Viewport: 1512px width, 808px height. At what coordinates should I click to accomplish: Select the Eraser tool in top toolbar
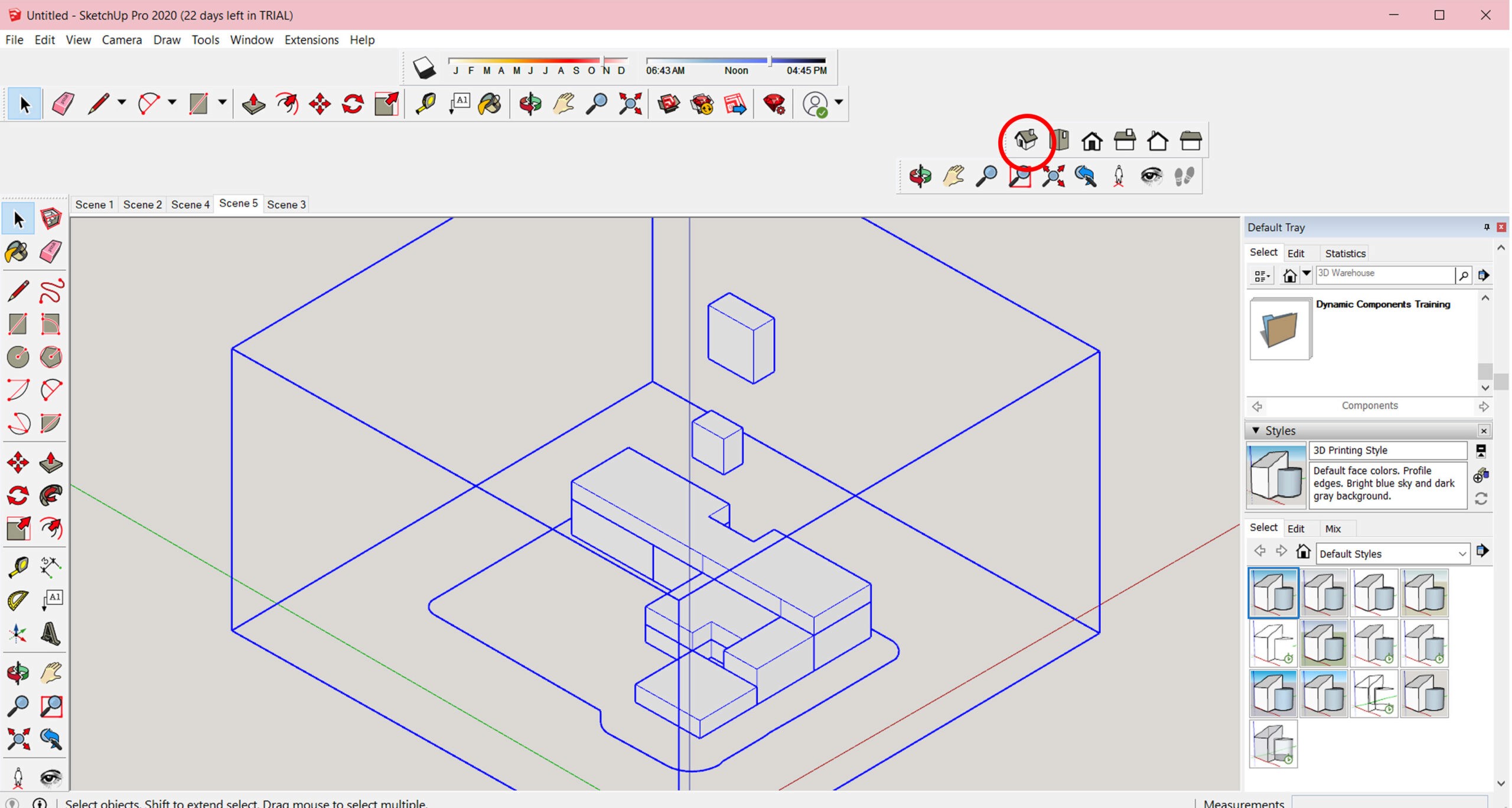[63, 104]
